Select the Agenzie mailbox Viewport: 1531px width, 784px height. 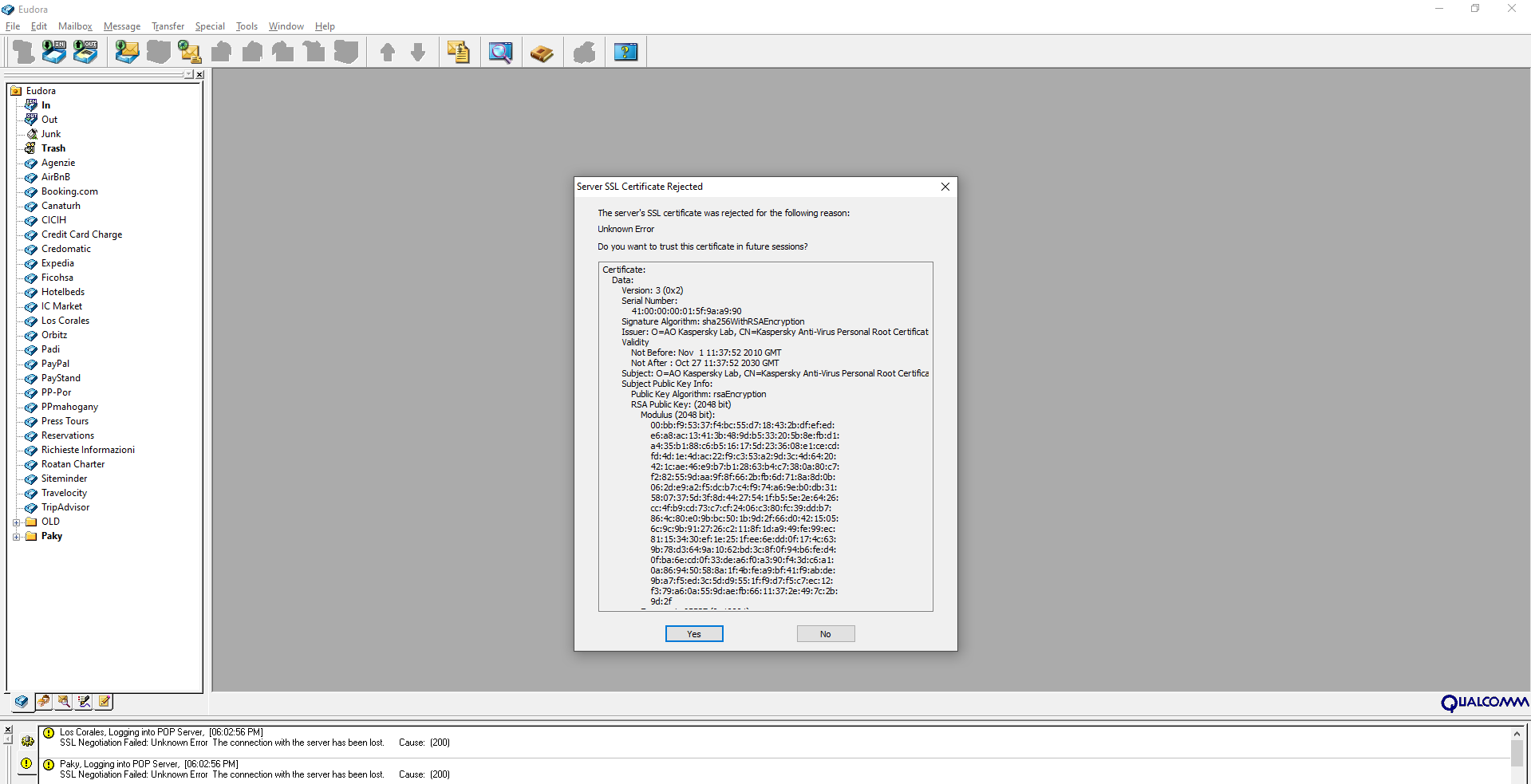pyautogui.click(x=58, y=163)
